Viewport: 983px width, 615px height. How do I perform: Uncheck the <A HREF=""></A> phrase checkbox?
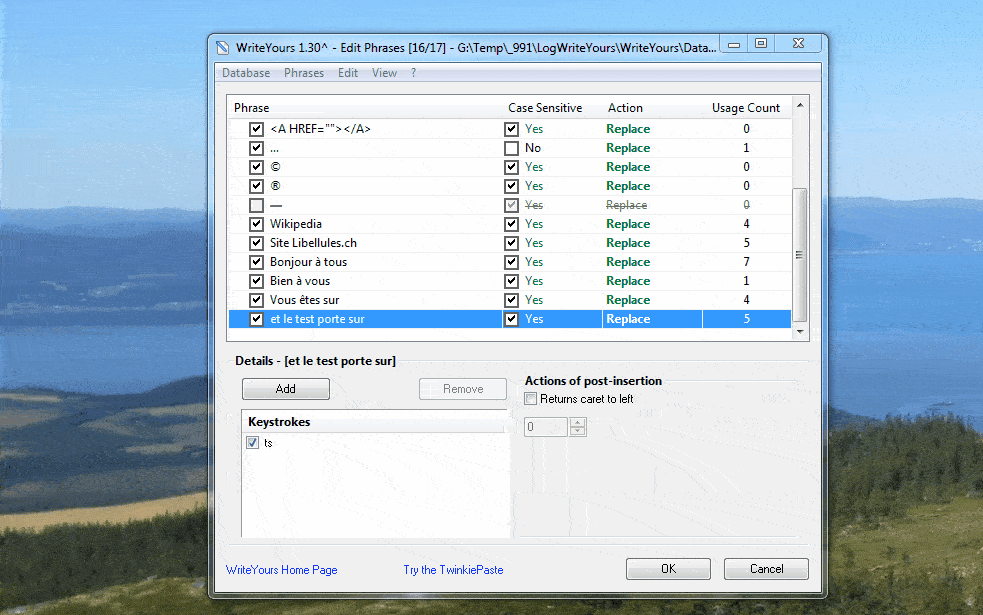pyautogui.click(x=256, y=129)
